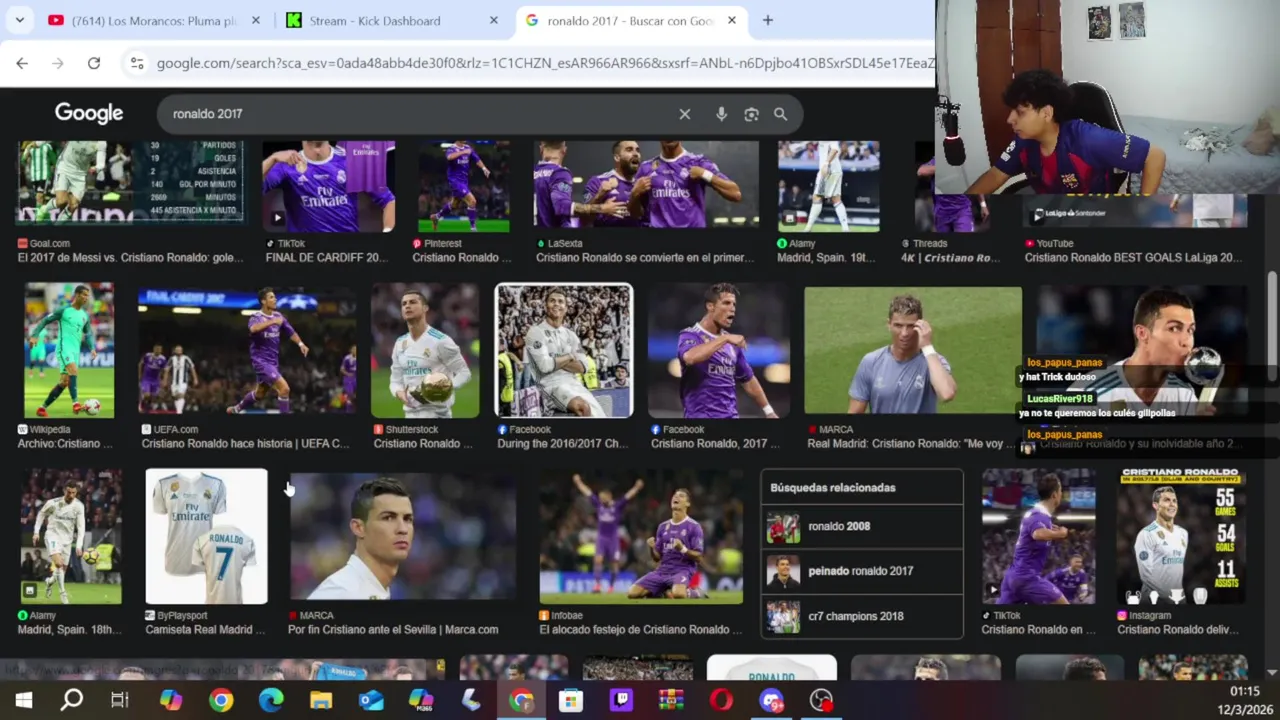Image resolution: width=1280 pixels, height=720 pixels.
Task: Close the Kick Dashboard tab
Action: click(493, 20)
